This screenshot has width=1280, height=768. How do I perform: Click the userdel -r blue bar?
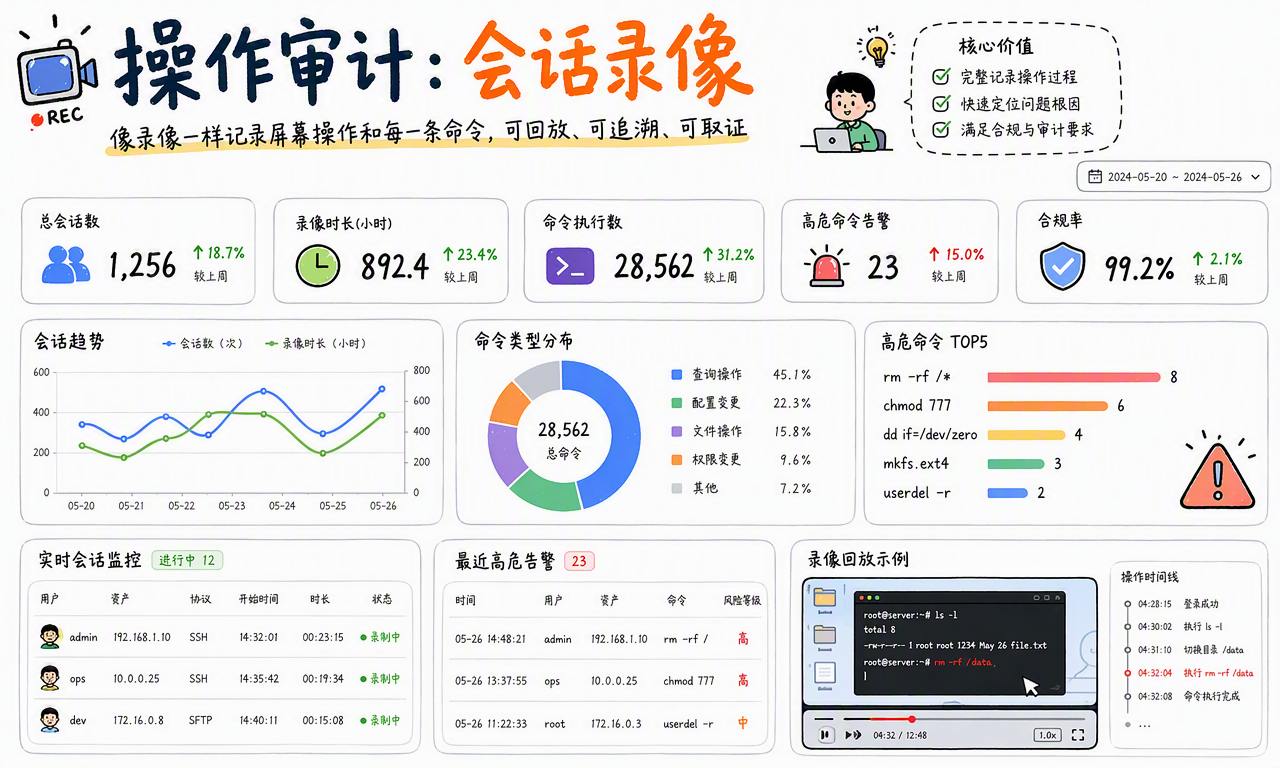click(1007, 493)
